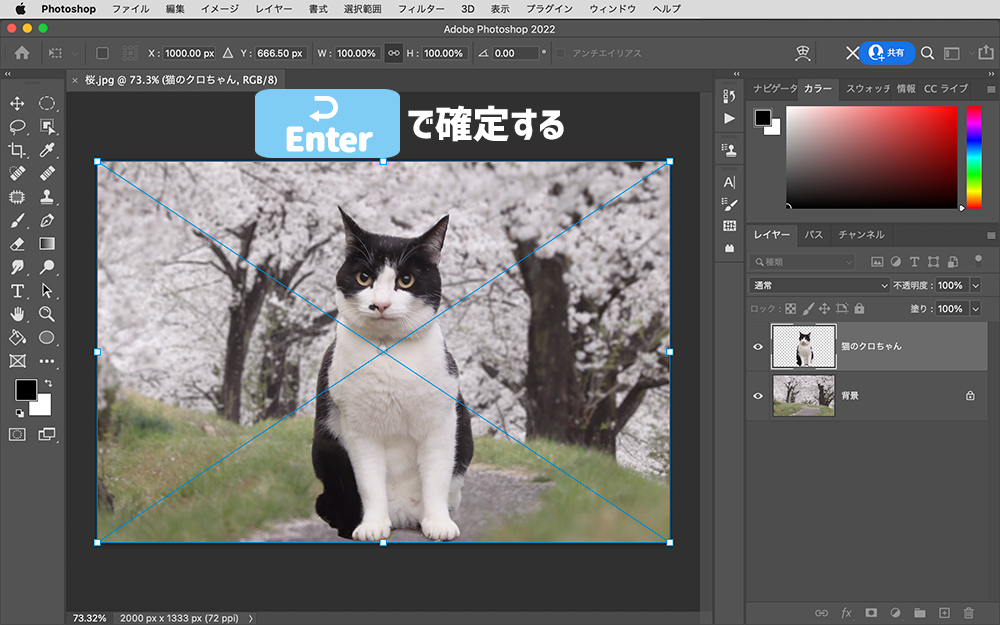This screenshot has width=1000, height=625.
Task: Go to the Home screen
Action: [x=22, y=53]
